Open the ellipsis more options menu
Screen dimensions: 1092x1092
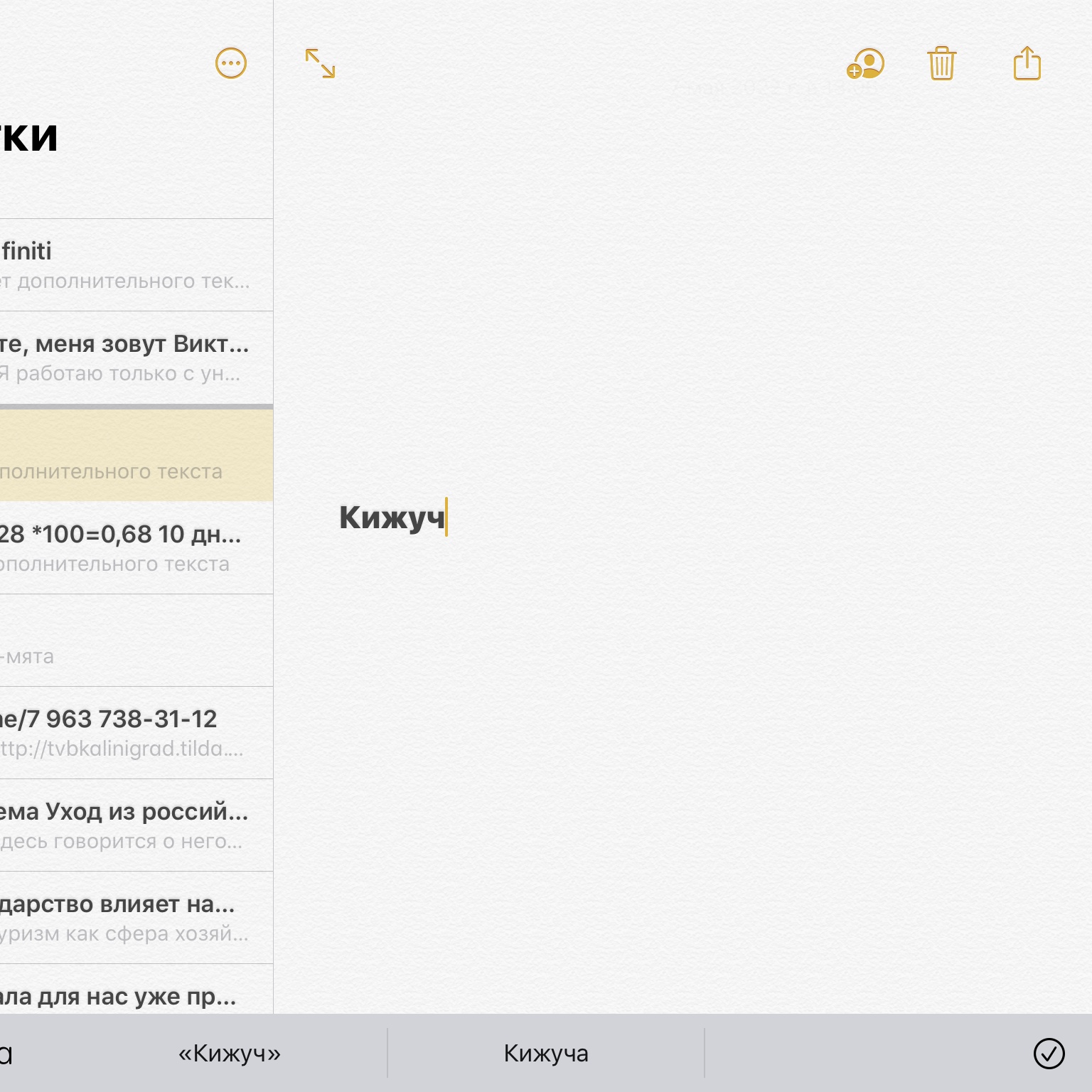[x=230, y=63]
